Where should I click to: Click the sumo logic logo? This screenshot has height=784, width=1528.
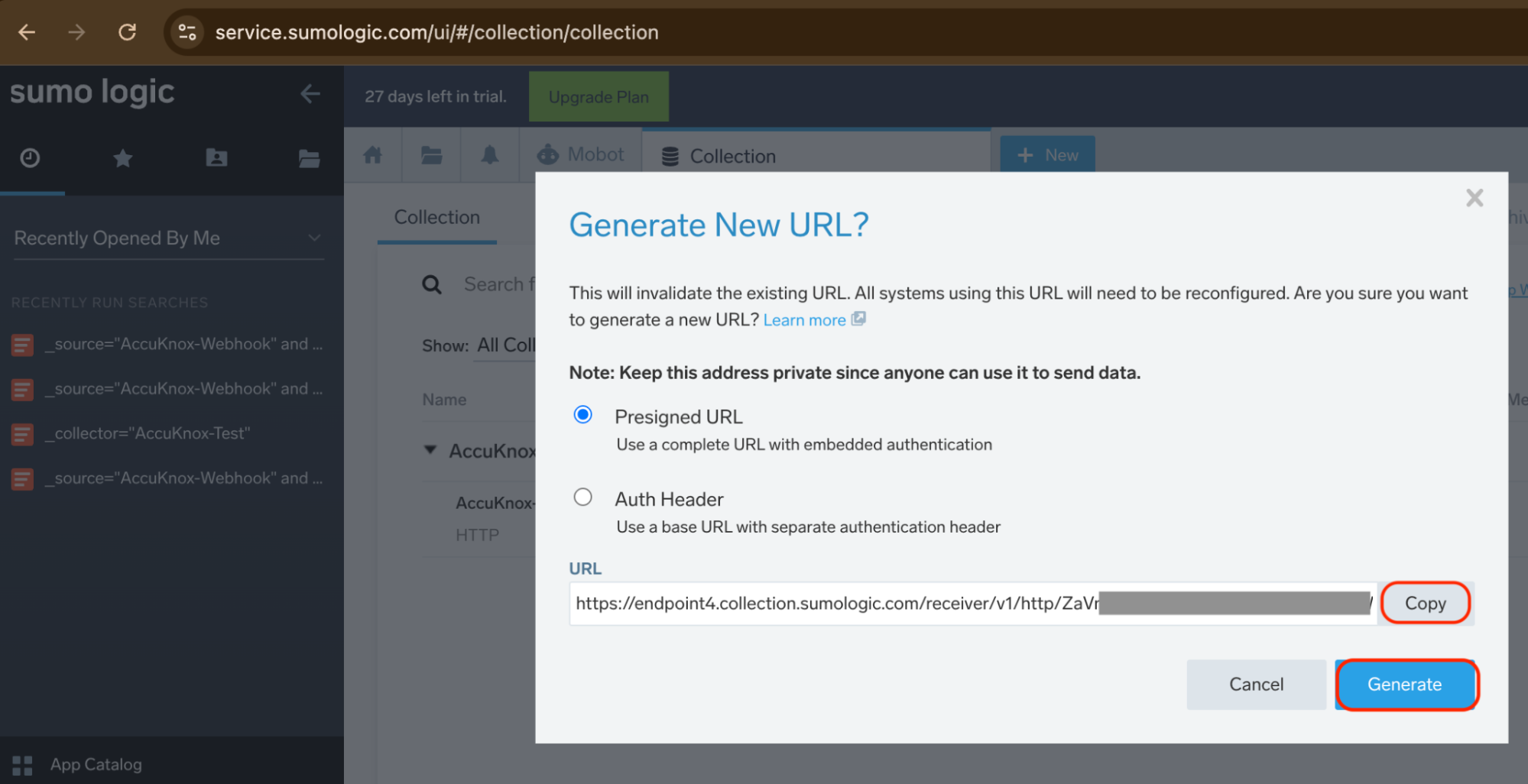click(92, 92)
